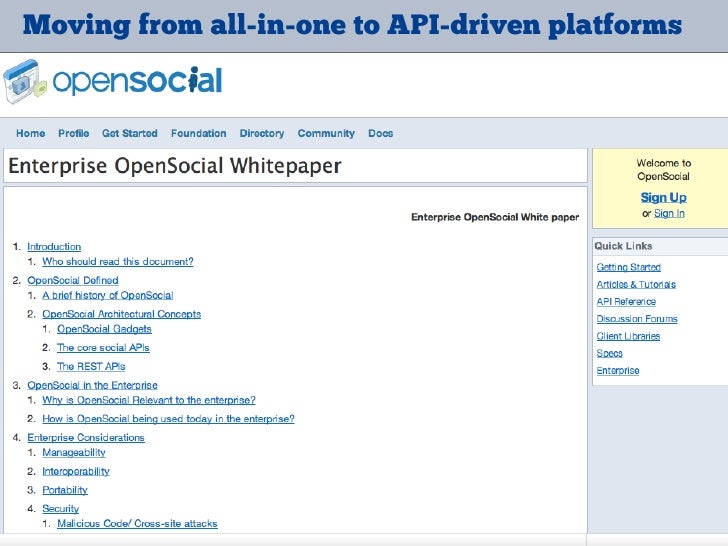Open 'How is OpenSocial being used today' link

169,419
